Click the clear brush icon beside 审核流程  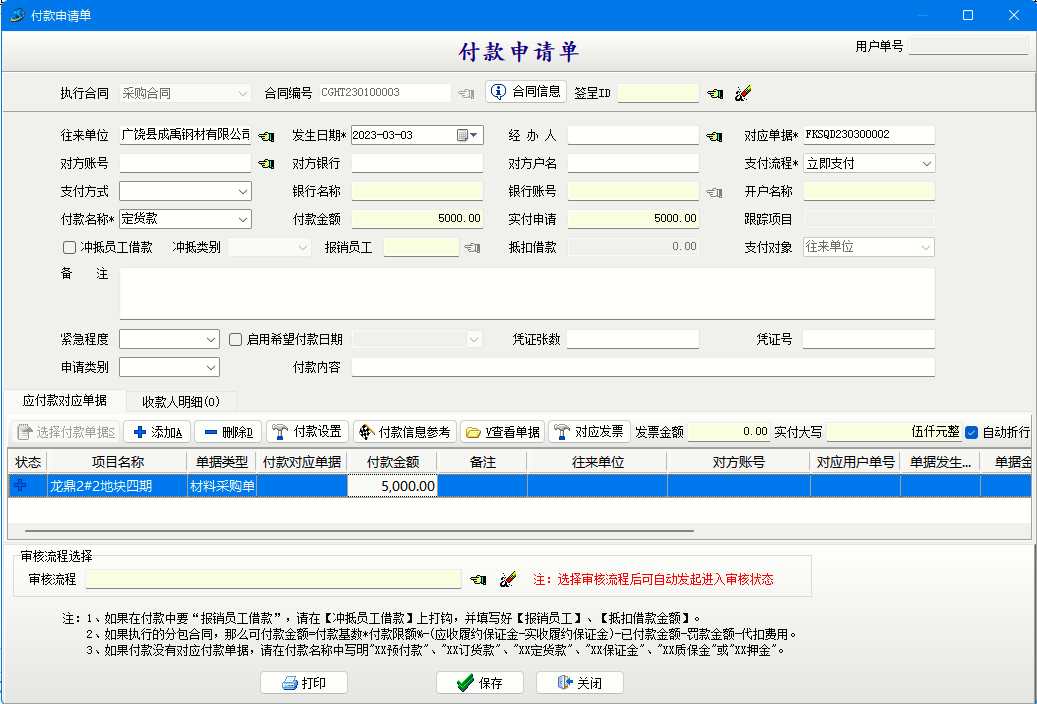pyautogui.click(x=507, y=579)
